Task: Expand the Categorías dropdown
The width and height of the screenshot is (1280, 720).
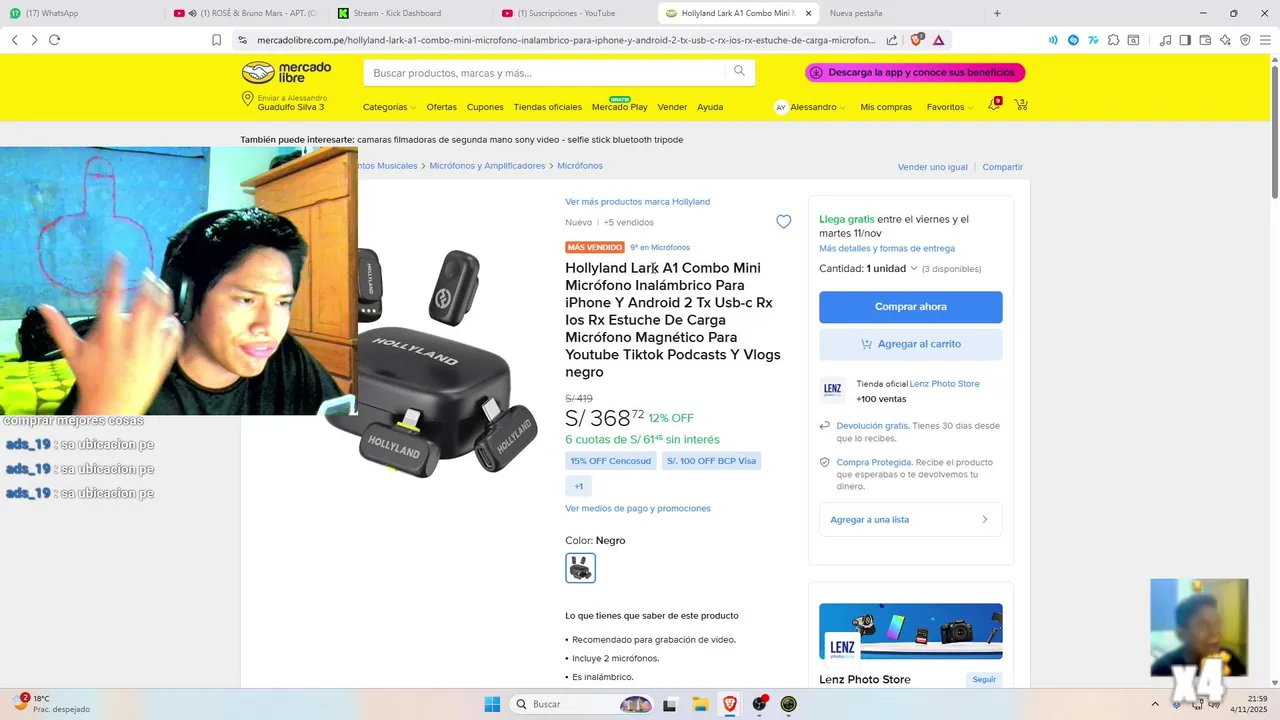Action: (x=388, y=107)
